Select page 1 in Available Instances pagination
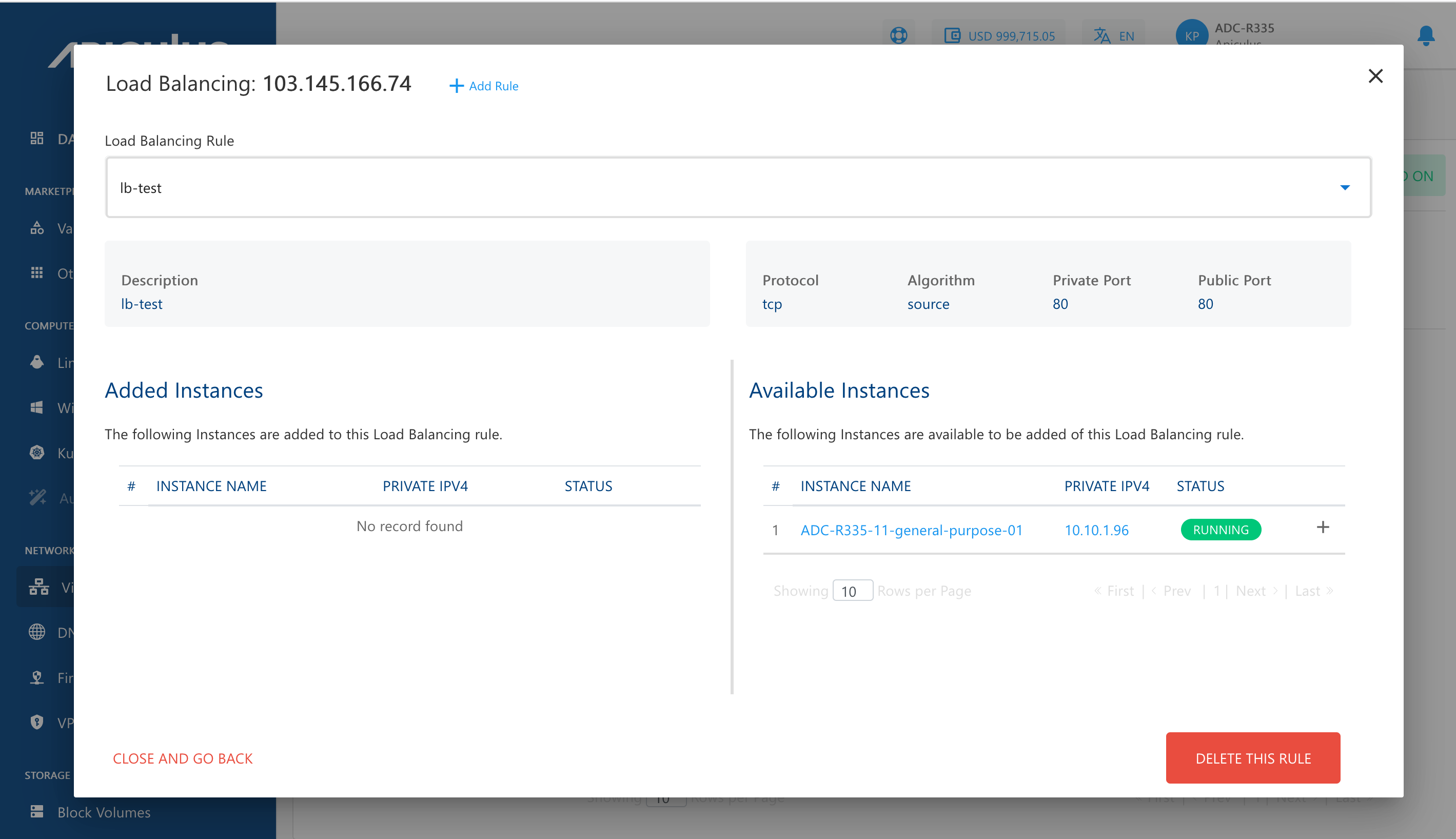1456x839 pixels. [1216, 591]
